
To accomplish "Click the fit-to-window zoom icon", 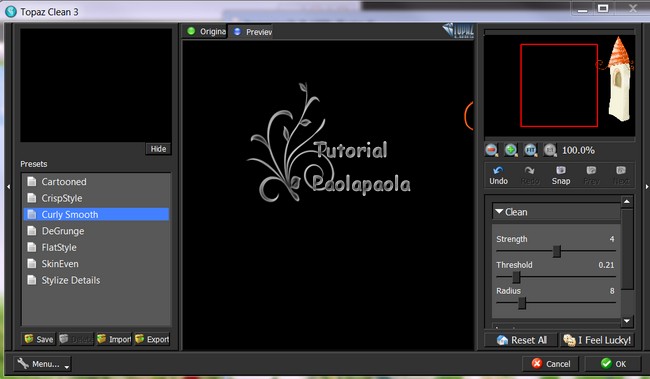I will pos(530,150).
